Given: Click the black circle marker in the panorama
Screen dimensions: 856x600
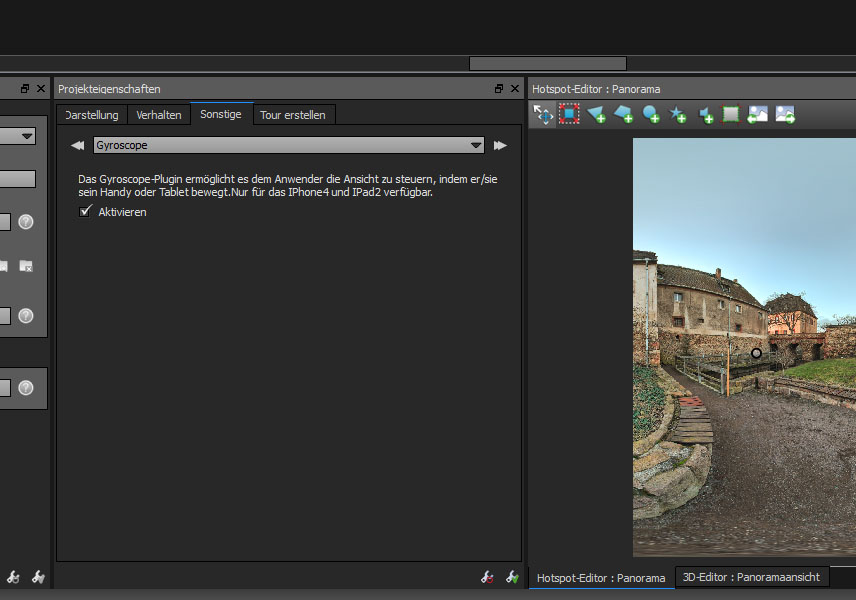Looking at the screenshot, I should click(756, 353).
